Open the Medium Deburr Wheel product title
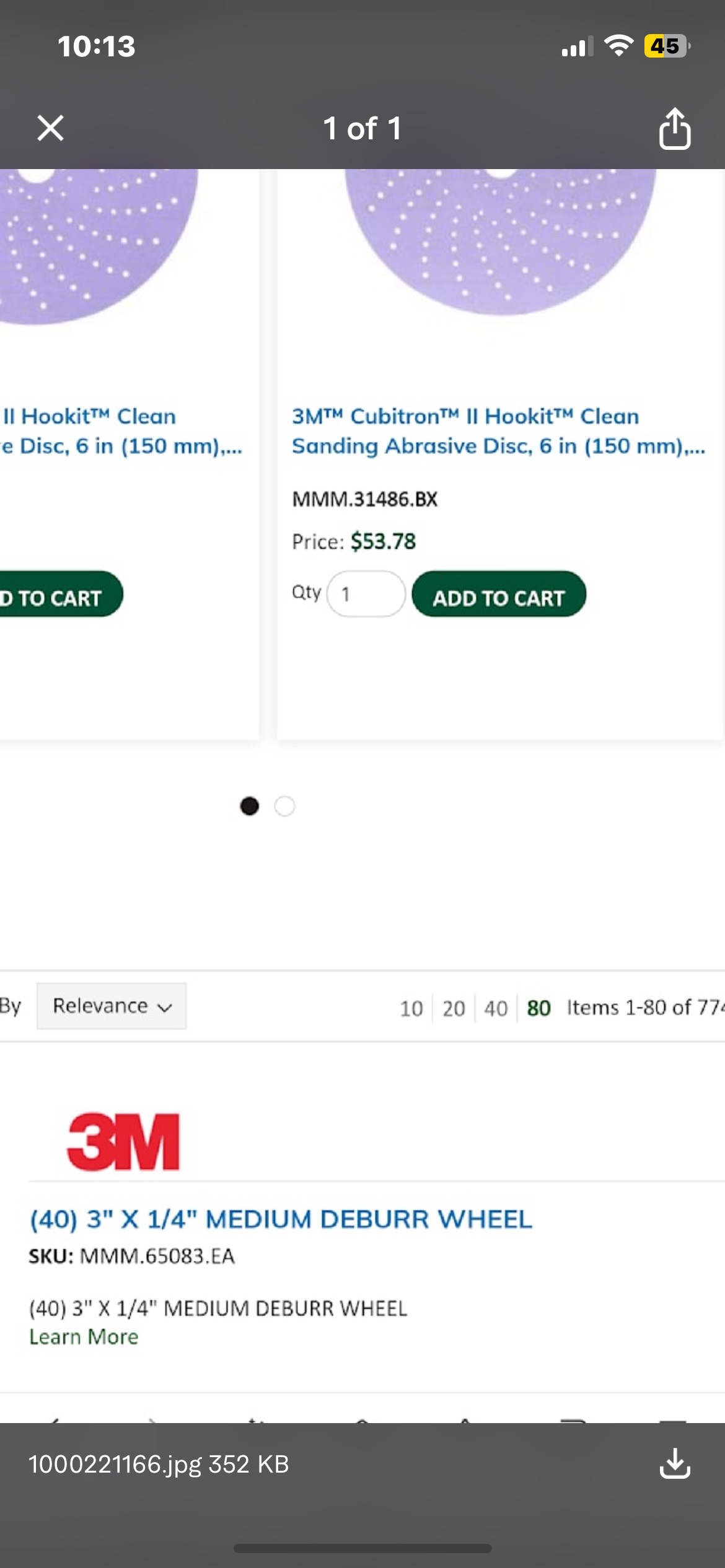725x1568 pixels. (281, 1219)
